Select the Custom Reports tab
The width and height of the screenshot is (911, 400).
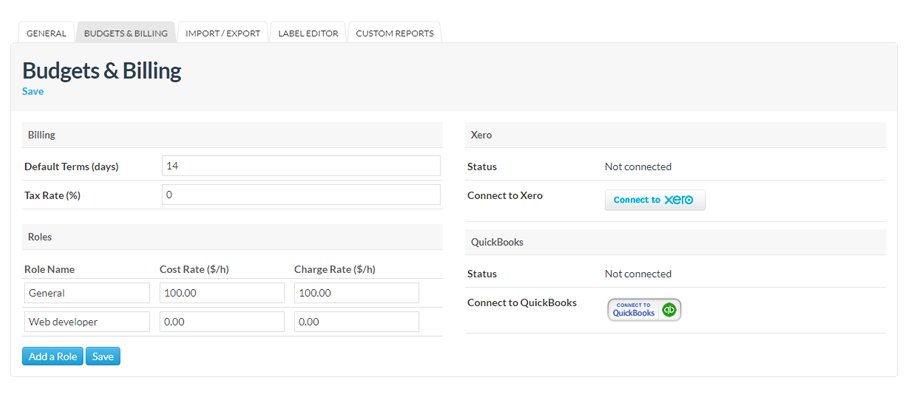(394, 33)
